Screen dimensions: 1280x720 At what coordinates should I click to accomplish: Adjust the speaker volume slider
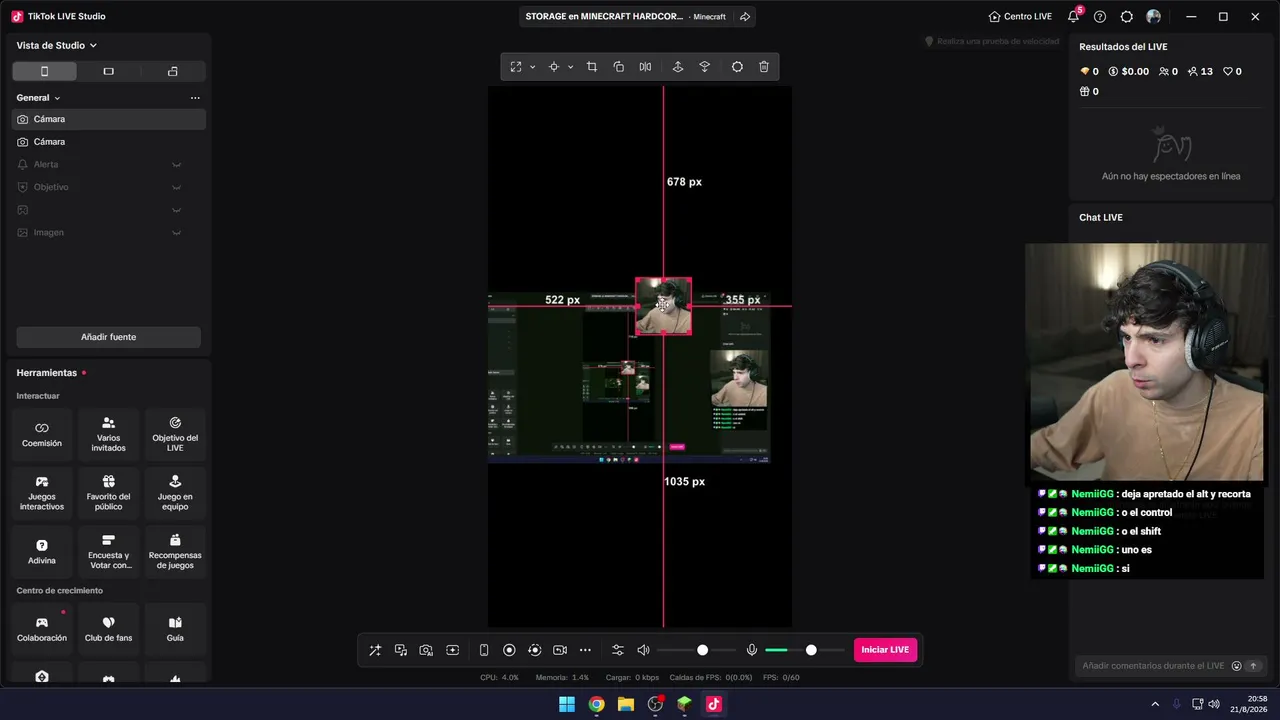pyautogui.click(x=702, y=650)
